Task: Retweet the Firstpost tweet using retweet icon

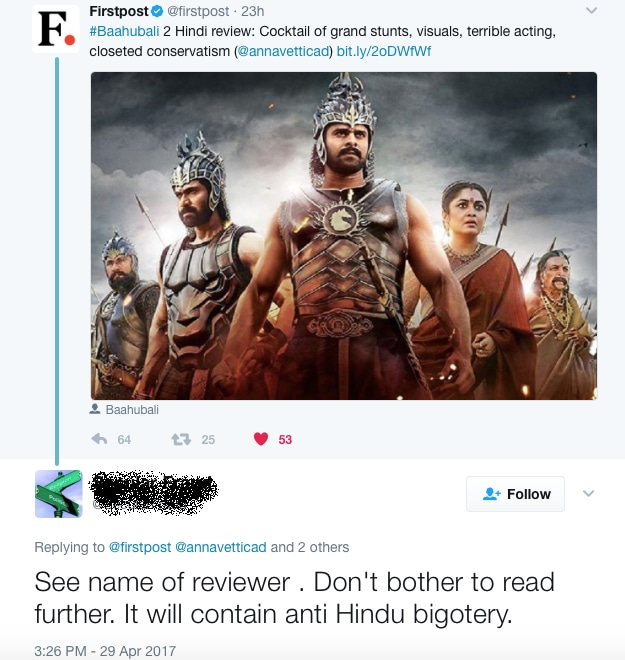Action: pos(181,439)
